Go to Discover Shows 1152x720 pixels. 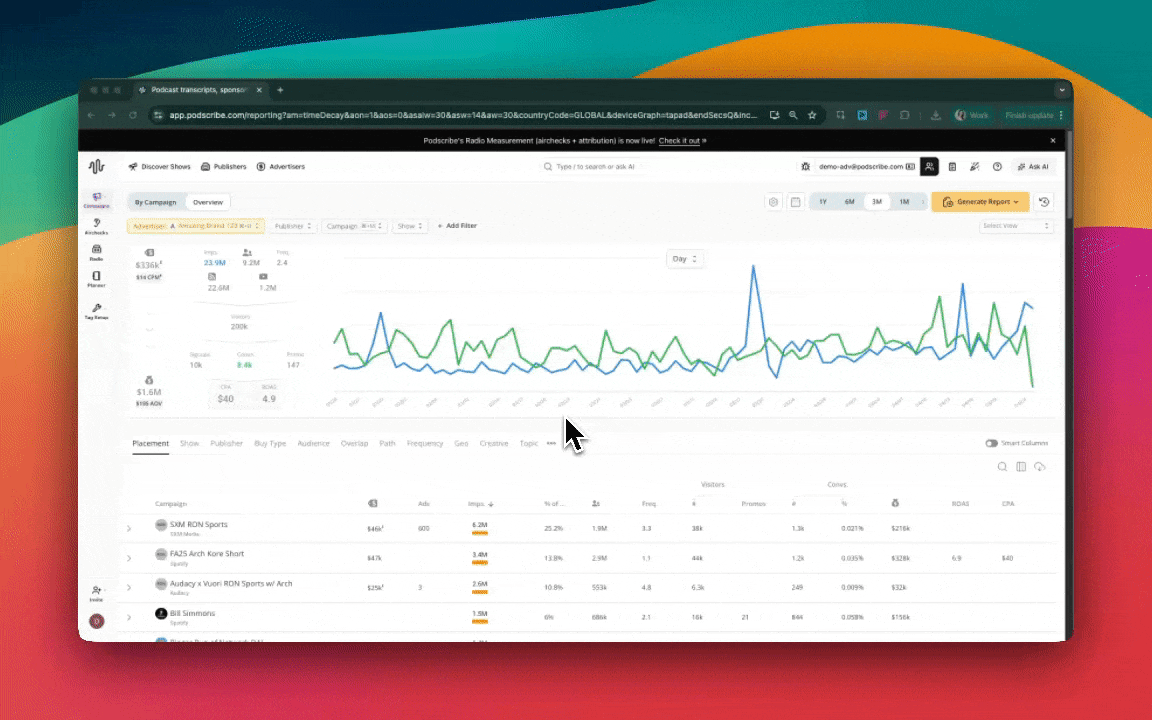(159, 167)
